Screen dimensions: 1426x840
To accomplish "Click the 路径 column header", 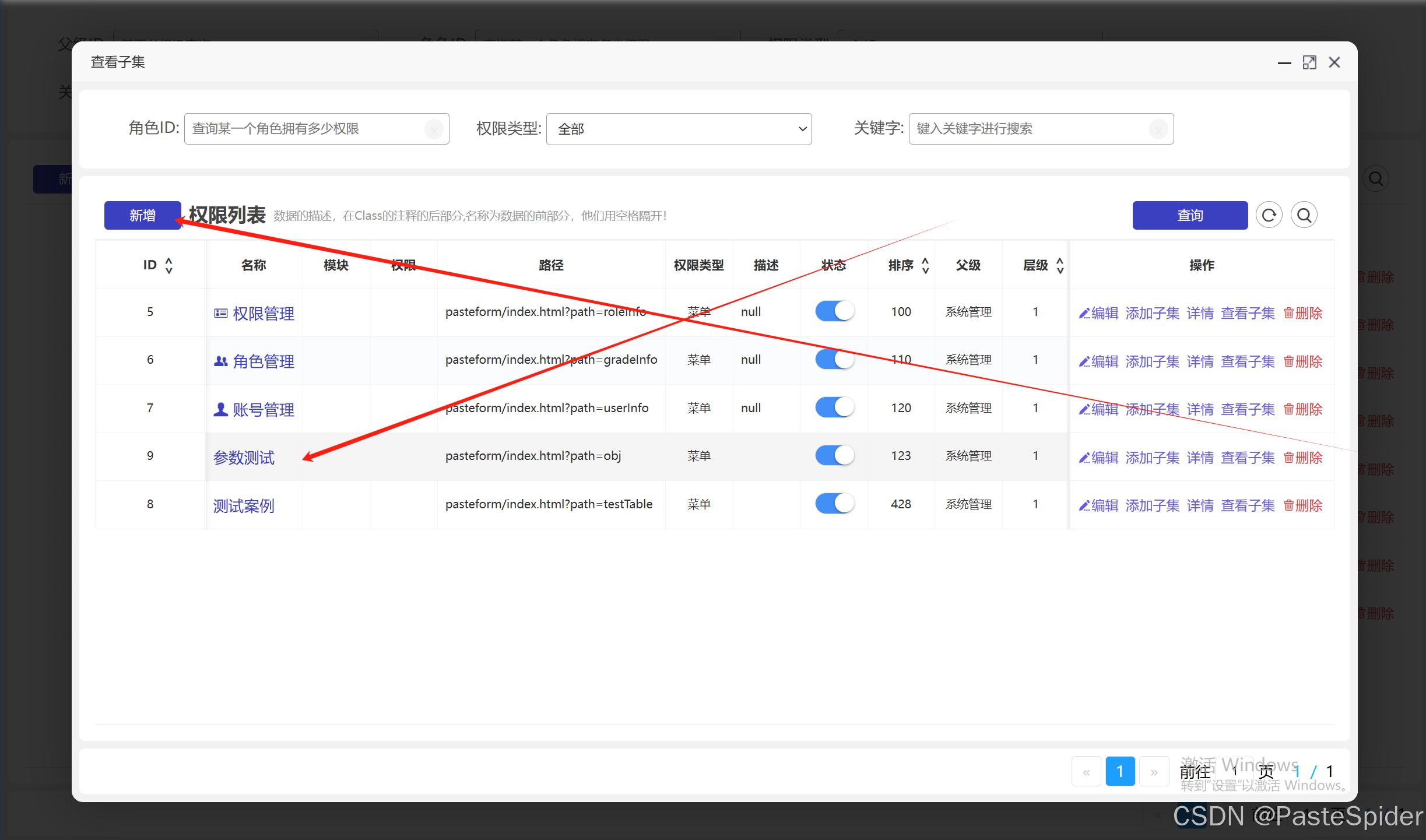I will (551, 266).
